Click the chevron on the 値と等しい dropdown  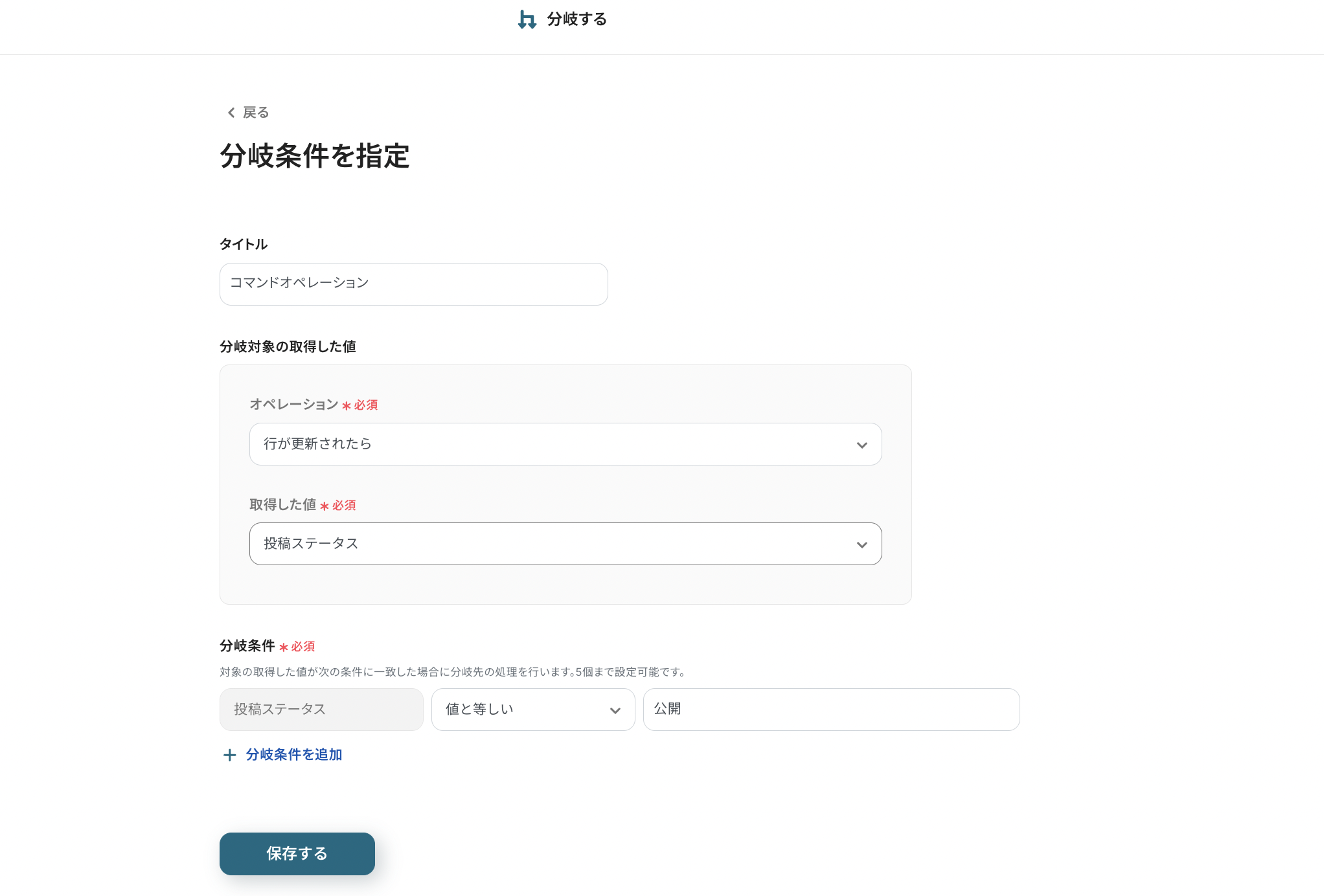pos(615,710)
